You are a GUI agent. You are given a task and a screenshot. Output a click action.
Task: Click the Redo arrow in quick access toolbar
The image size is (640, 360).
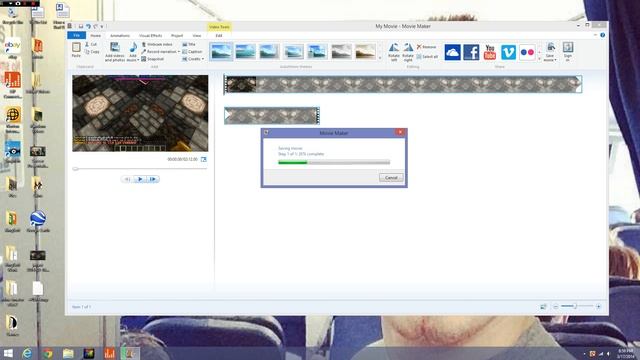[x=96, y=26]
